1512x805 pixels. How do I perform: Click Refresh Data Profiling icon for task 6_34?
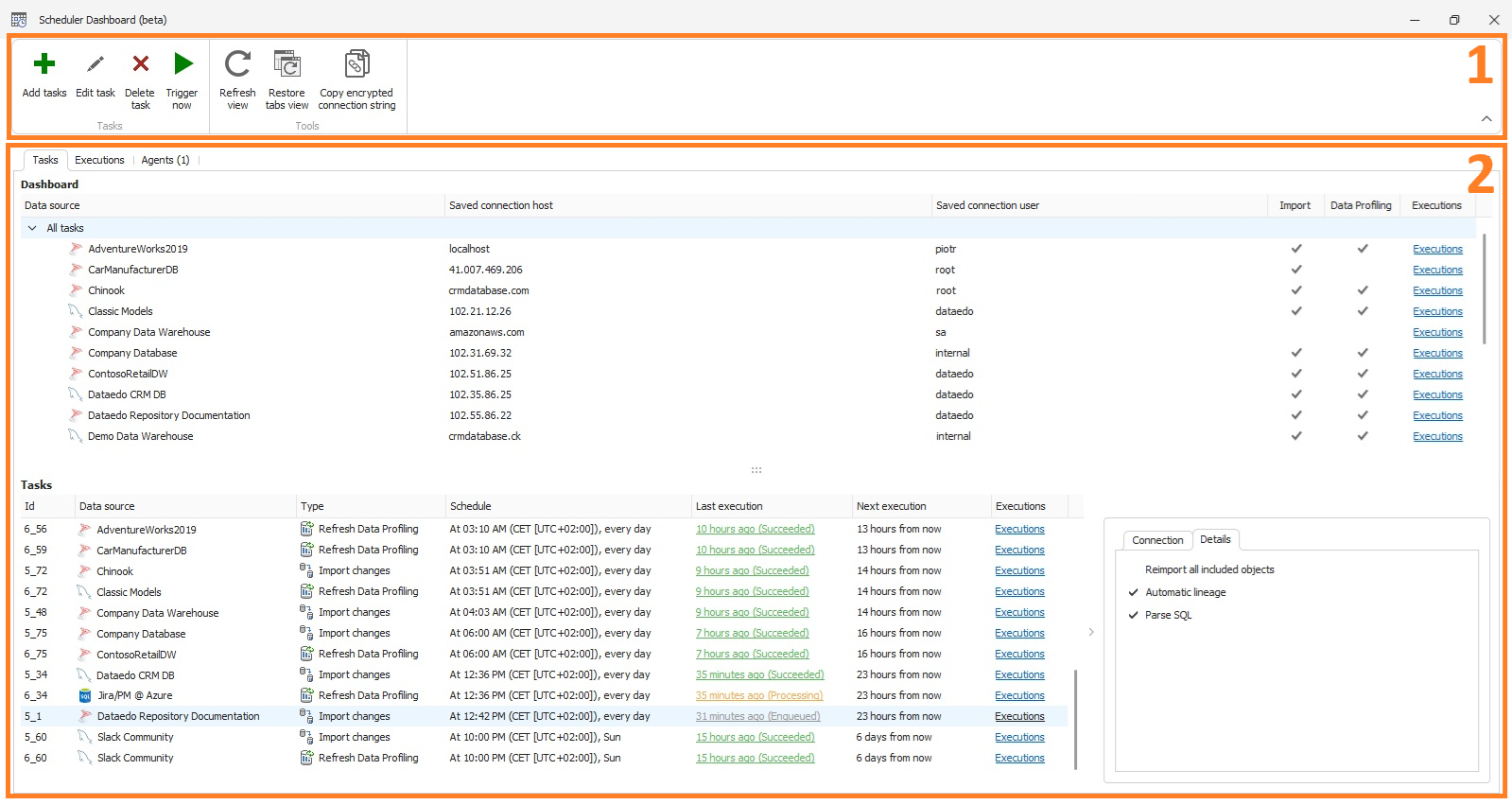click(306, 695)
